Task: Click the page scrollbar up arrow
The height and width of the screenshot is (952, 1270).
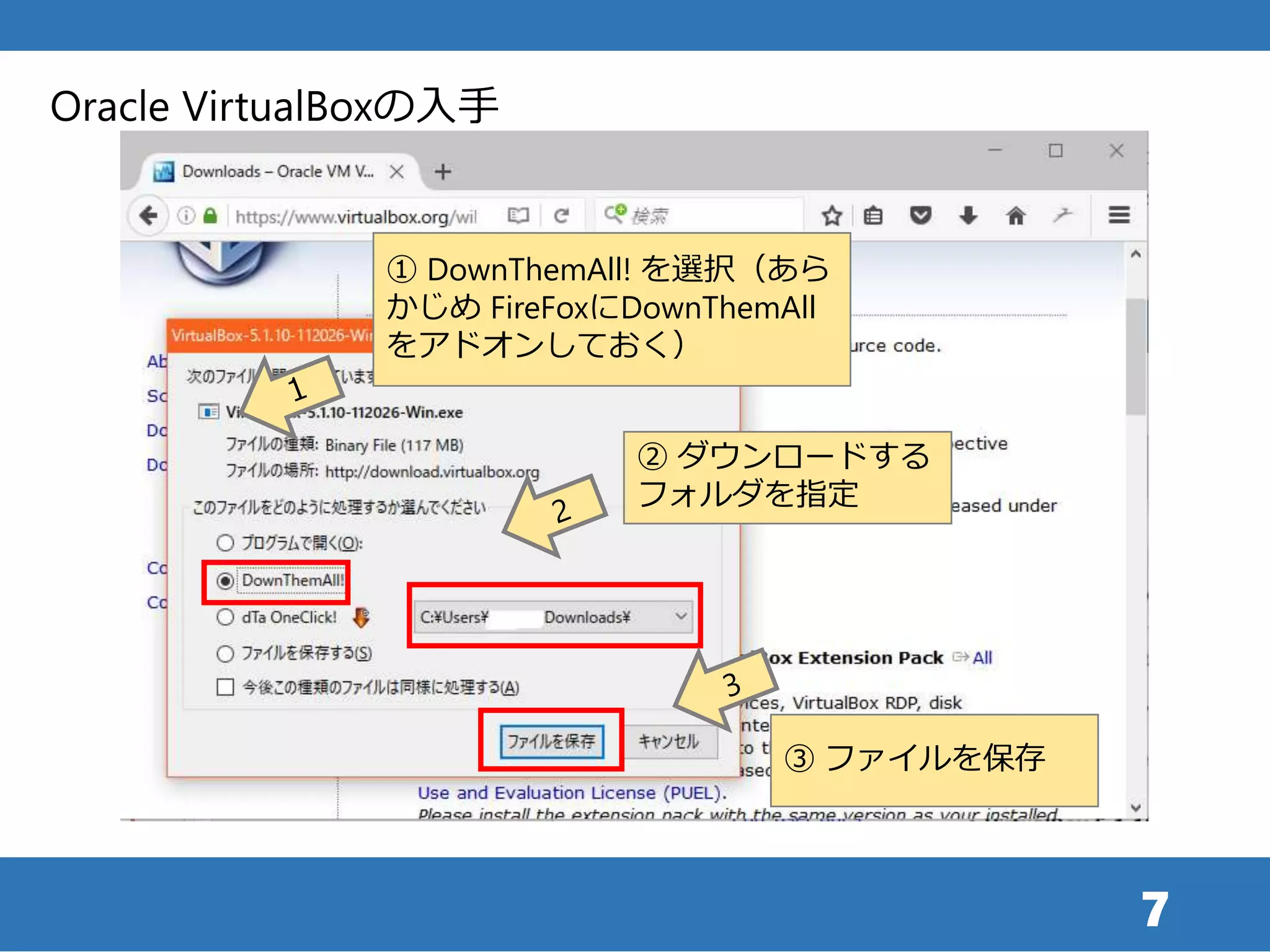Action: (x=1135, y=254)
